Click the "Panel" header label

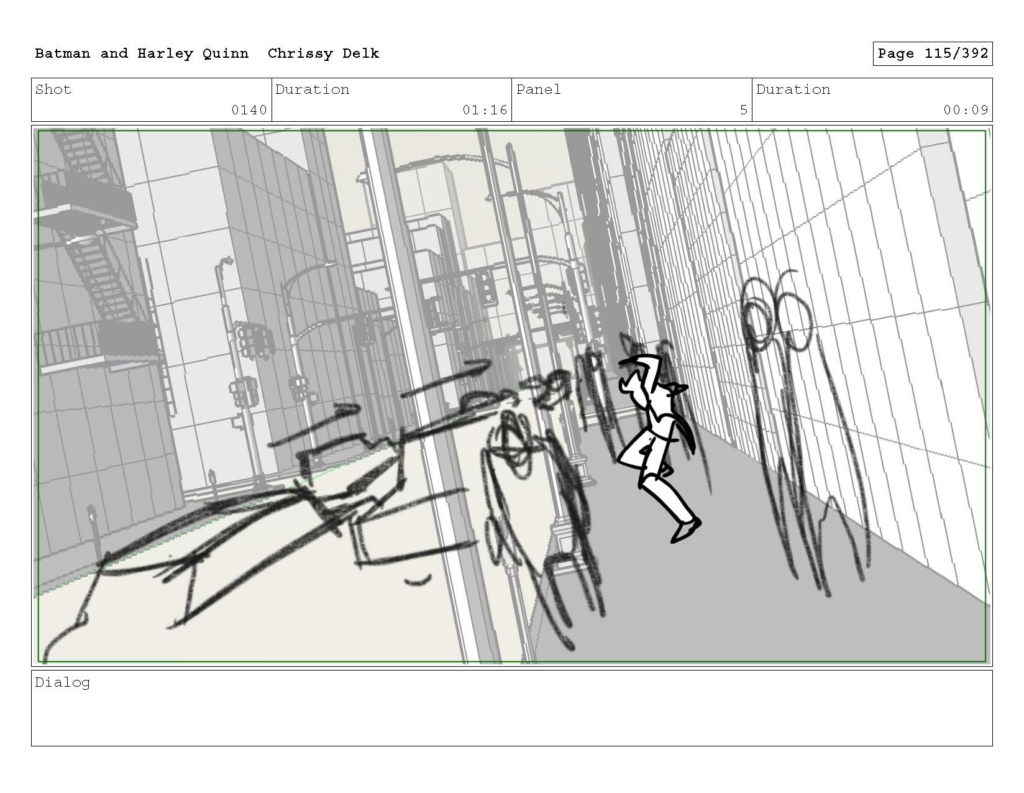tap(539, 89)
